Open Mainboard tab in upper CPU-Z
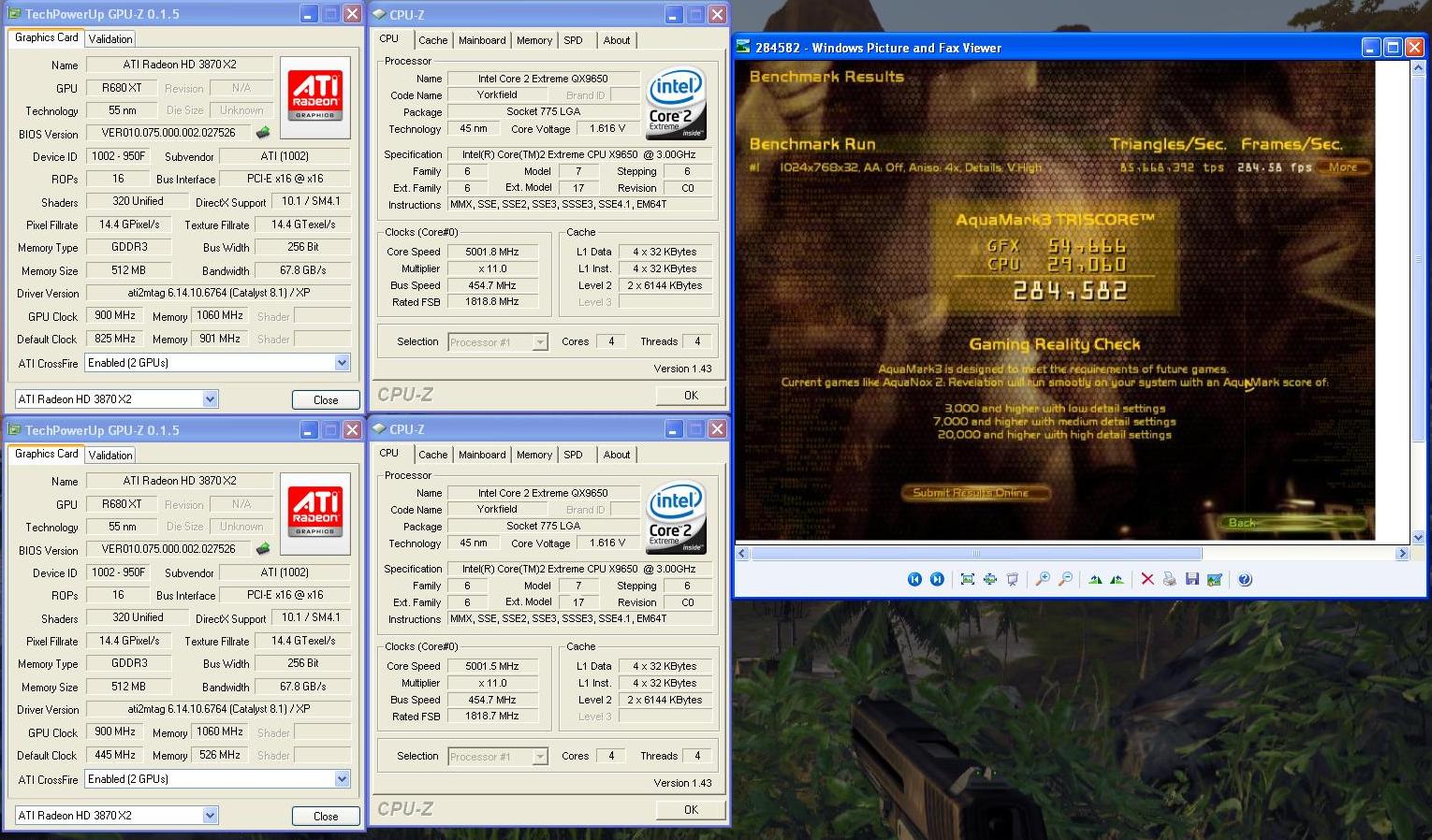This screenshot has width=1432, height=840. 482,40
